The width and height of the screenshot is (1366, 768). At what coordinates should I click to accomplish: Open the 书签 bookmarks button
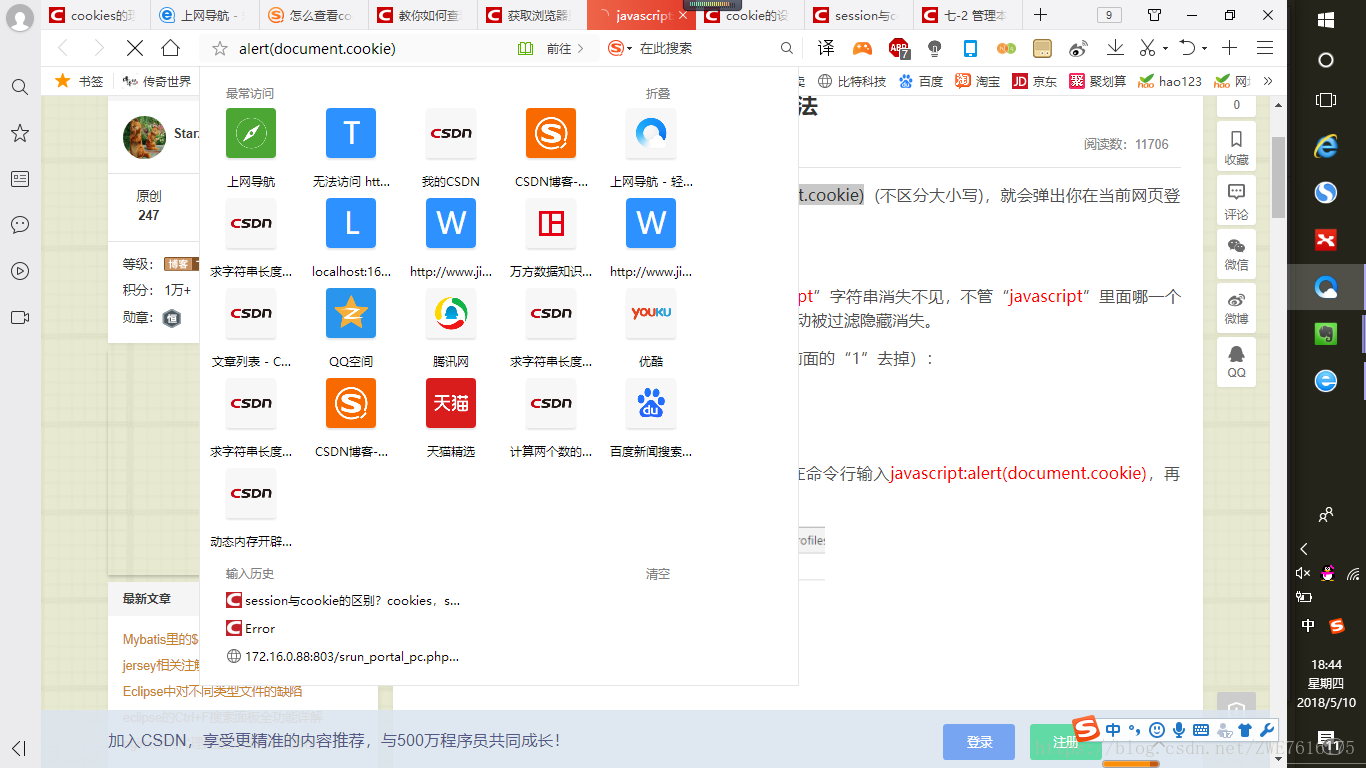(80, 81)
